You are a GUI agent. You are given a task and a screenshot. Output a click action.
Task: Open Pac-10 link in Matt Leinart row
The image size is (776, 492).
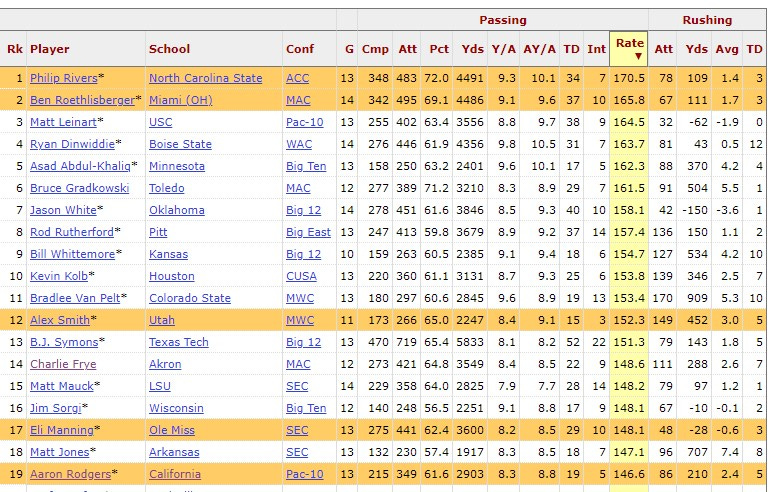[x=304, y=122]
